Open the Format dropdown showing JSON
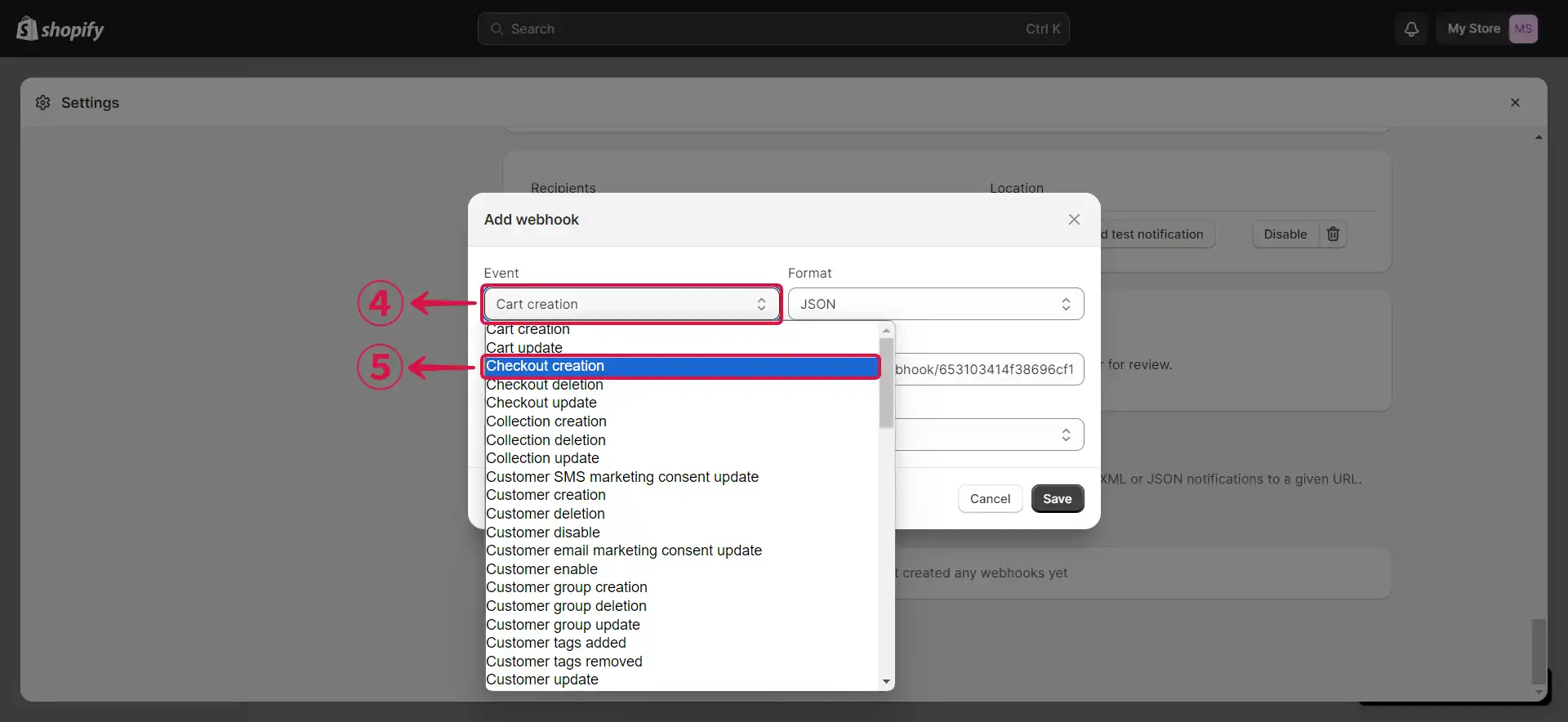Viewport: 1568px width, 722px height. 936,304
